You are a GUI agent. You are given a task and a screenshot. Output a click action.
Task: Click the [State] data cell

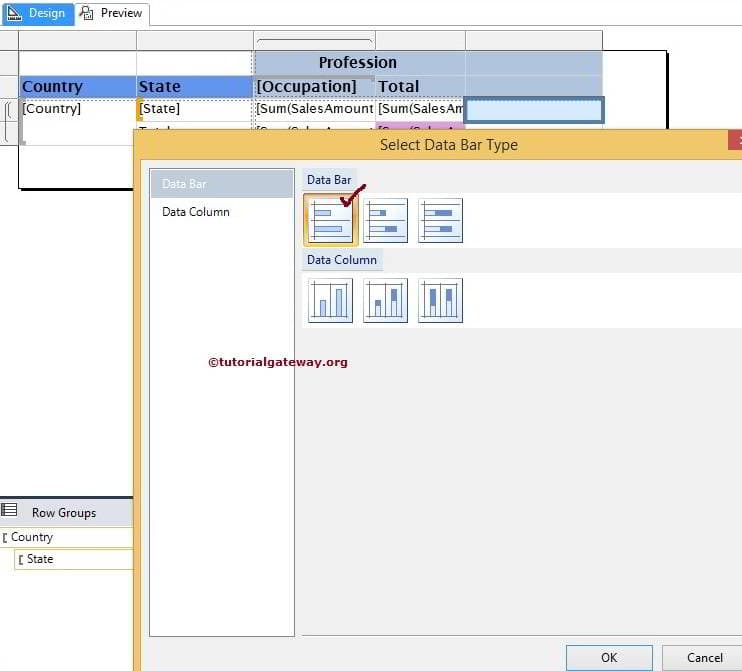coord(194,109)
